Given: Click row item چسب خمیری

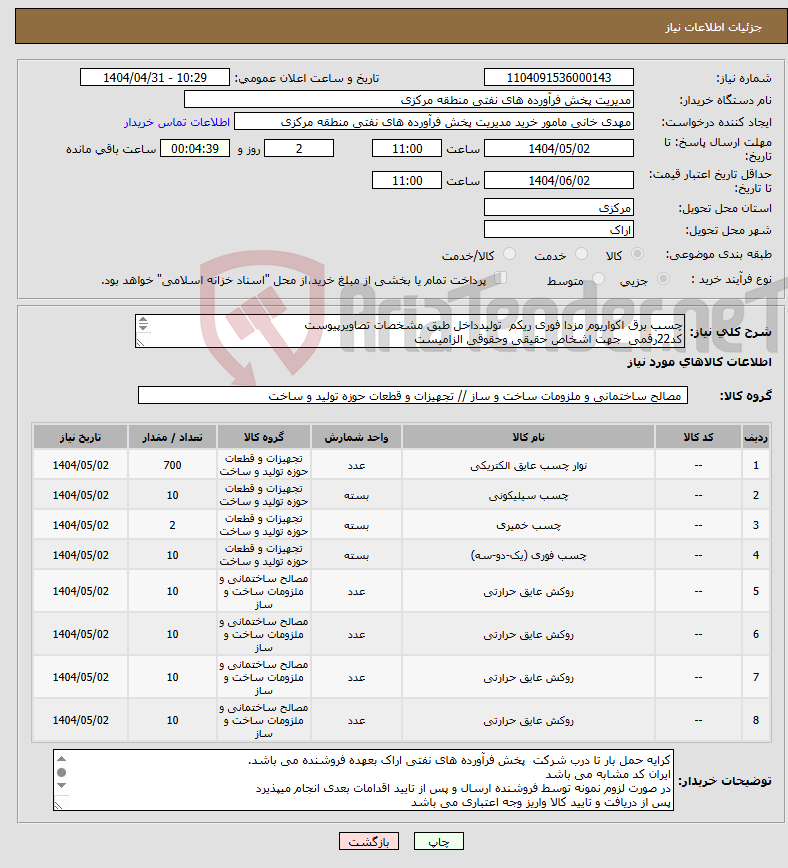Looking at the screenshot, I should click(529, 525).
